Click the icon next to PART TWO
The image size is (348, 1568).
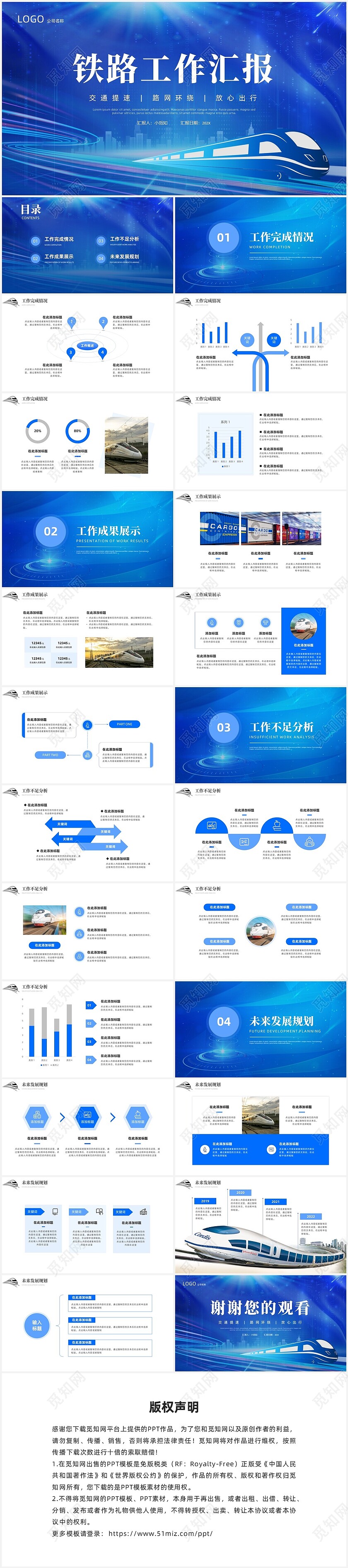pyautogui.click(x=88, y=755)
